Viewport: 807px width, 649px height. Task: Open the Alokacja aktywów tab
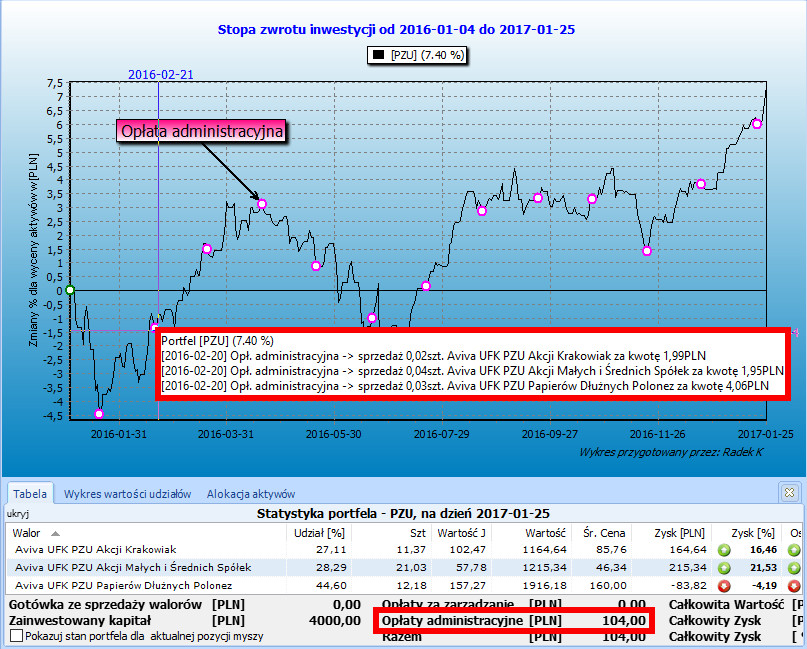click(251, 493)
